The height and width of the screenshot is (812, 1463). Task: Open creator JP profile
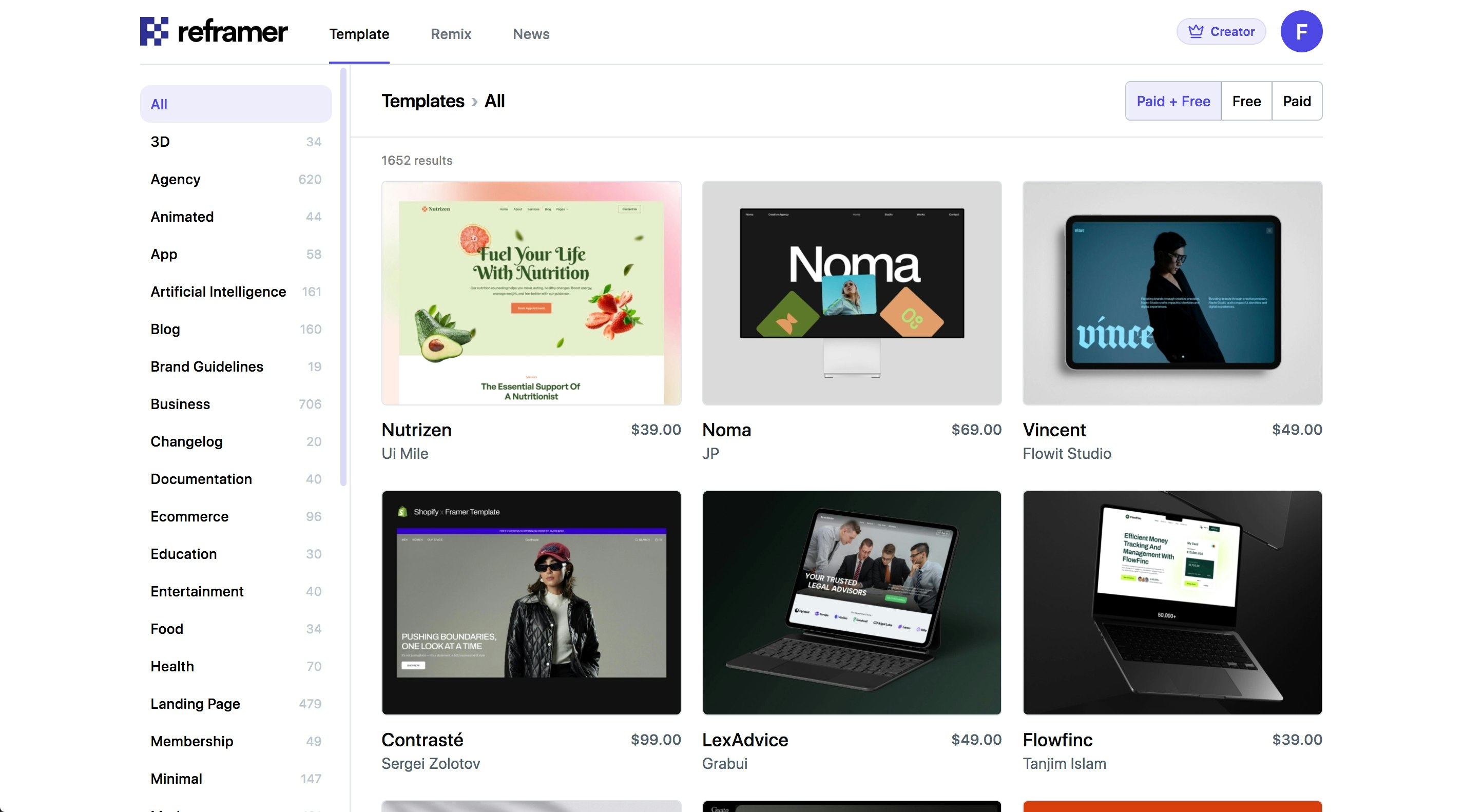pos(710,454)
